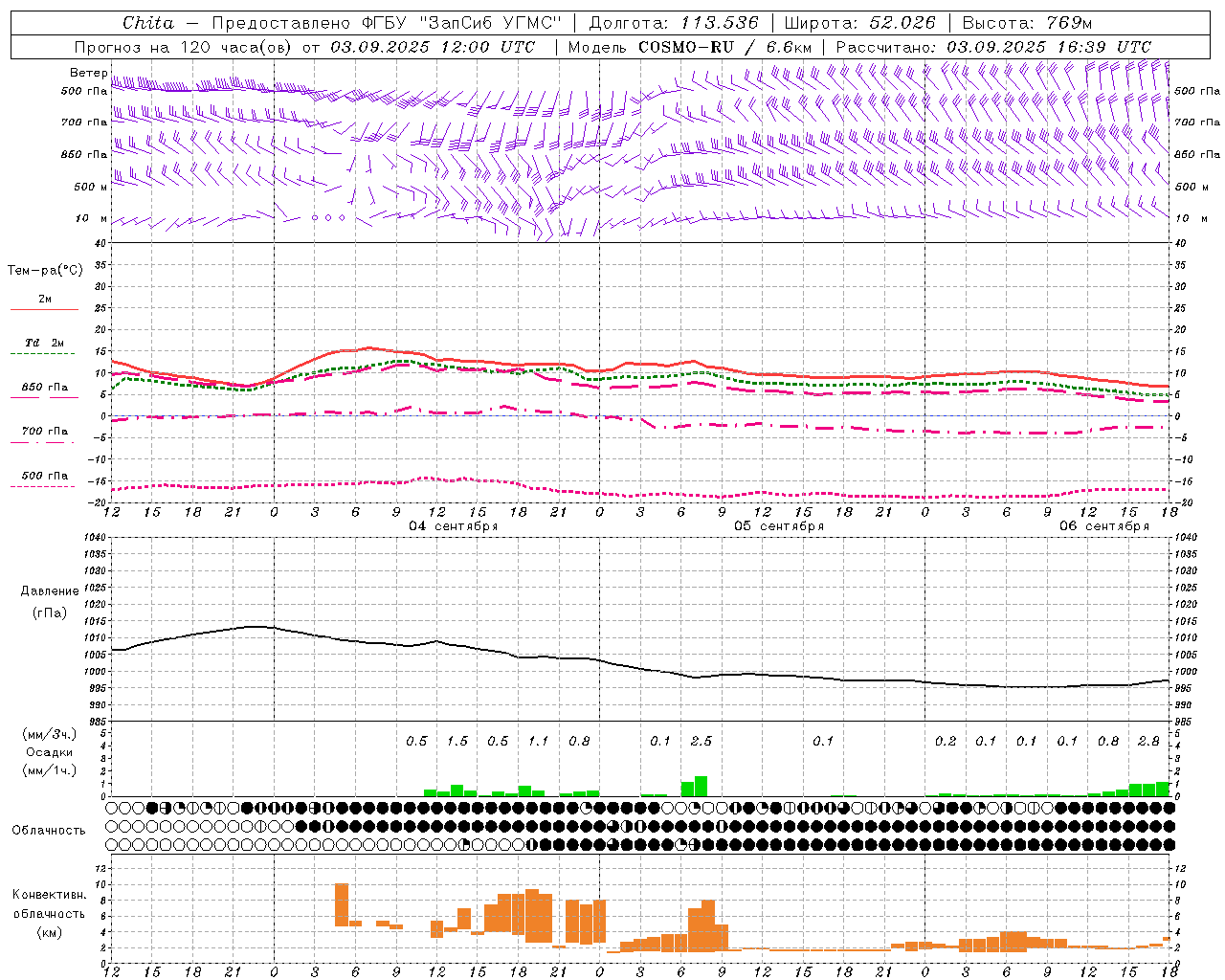Click the Тем-ра(°C) temperature panel label
The image size is (1225, 980).
tap(45, 271)
